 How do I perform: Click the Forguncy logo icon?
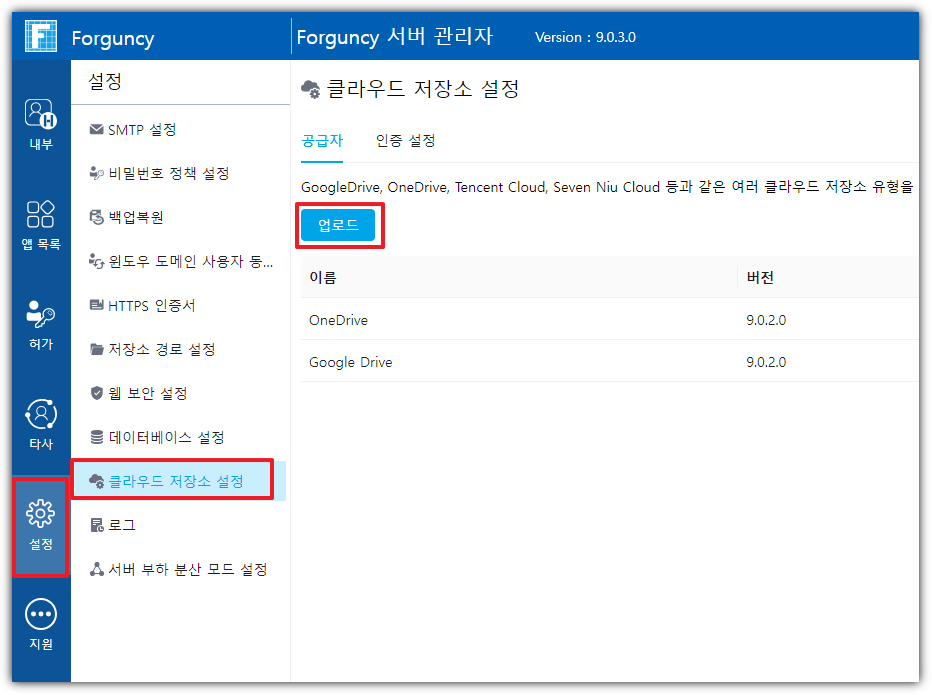click(41, 38)
